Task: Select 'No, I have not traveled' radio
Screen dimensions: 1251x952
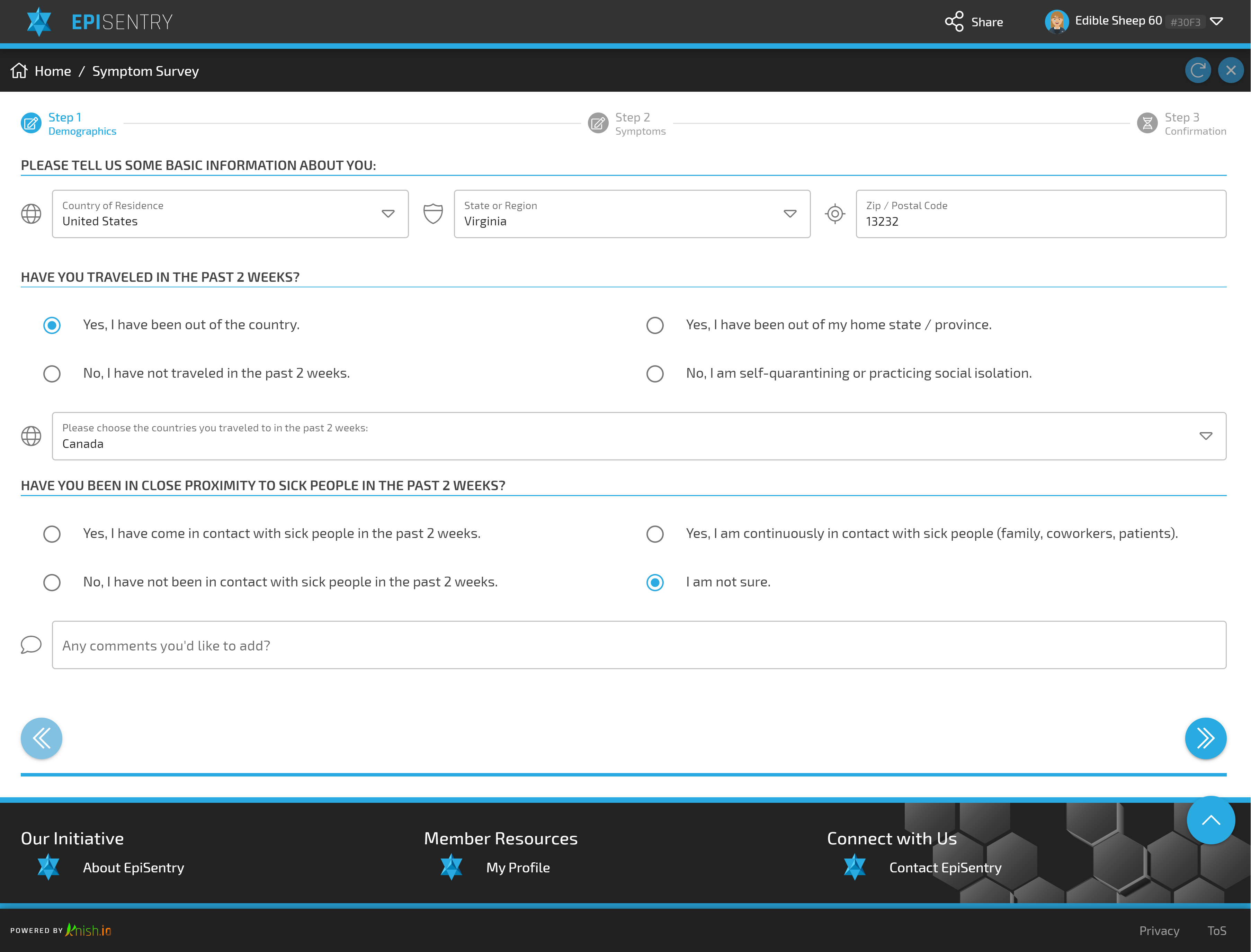Action: tap(52, 374)
